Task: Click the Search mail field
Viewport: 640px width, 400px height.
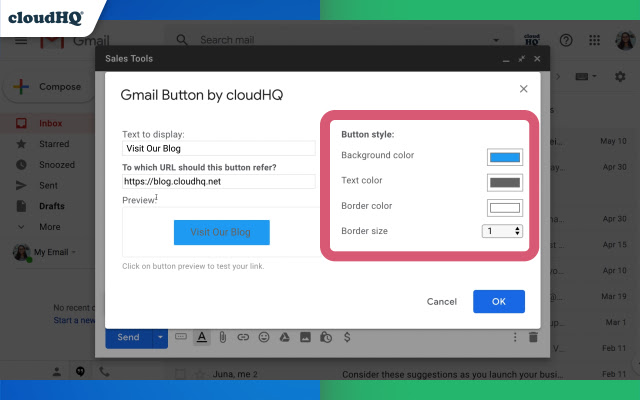Action: [339, 40]
